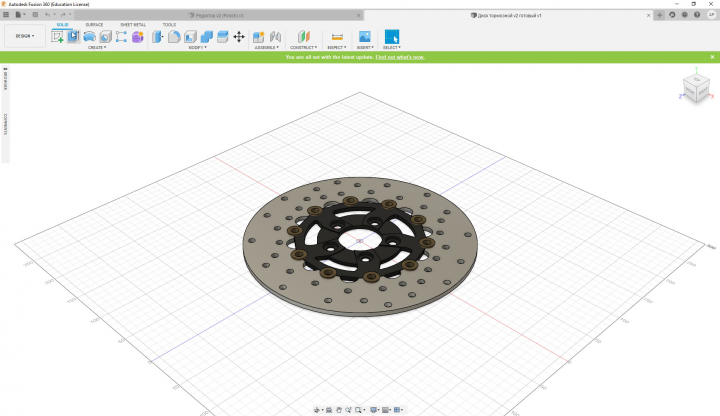Image resolution: width=720 pixels, height=416 pixels.
Task: Expand the collapsed BROWSER panel
Action: tap(6, 79)
